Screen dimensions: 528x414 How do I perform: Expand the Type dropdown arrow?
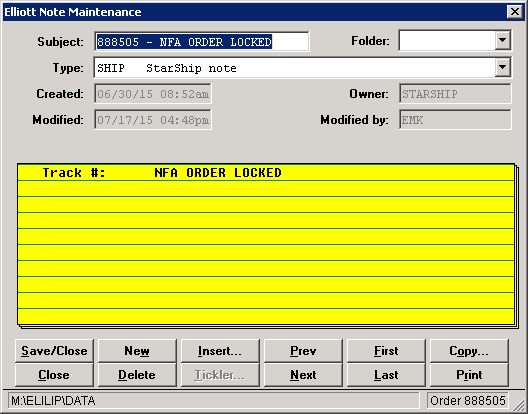point(502,67)
